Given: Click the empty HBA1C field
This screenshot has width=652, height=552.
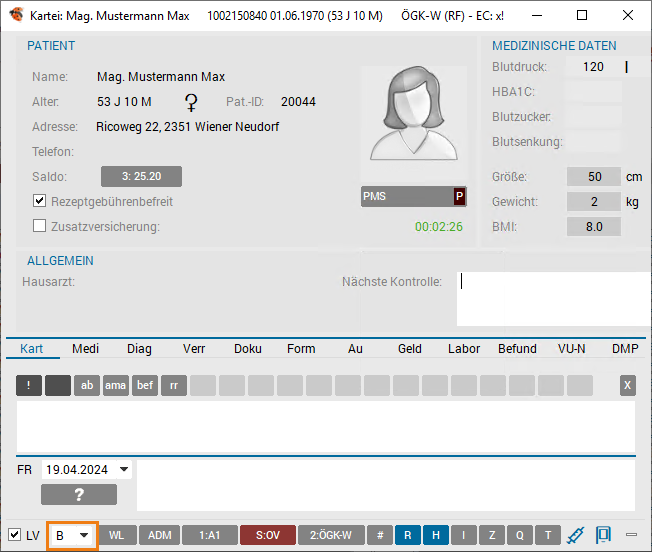Looking at the screenshot, I should [x=594, y=92].
